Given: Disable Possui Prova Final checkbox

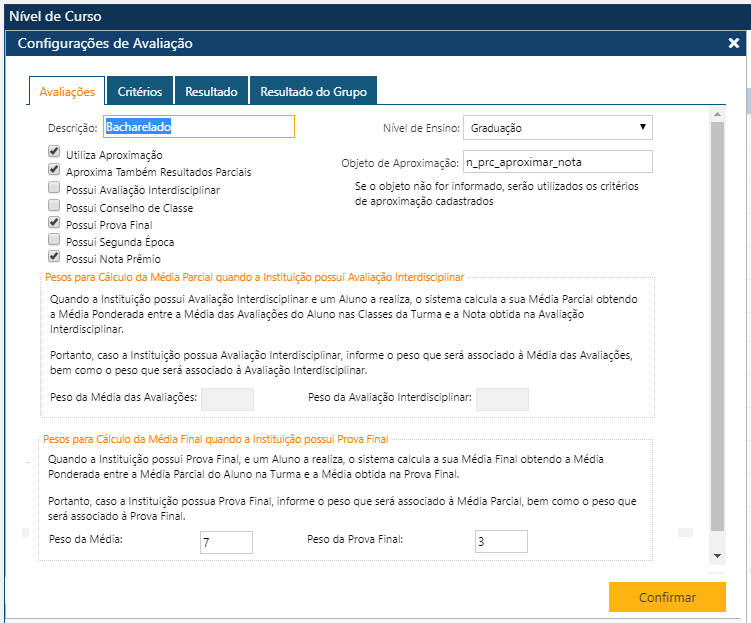Looking at the screenshot, I should click(54, 223).
